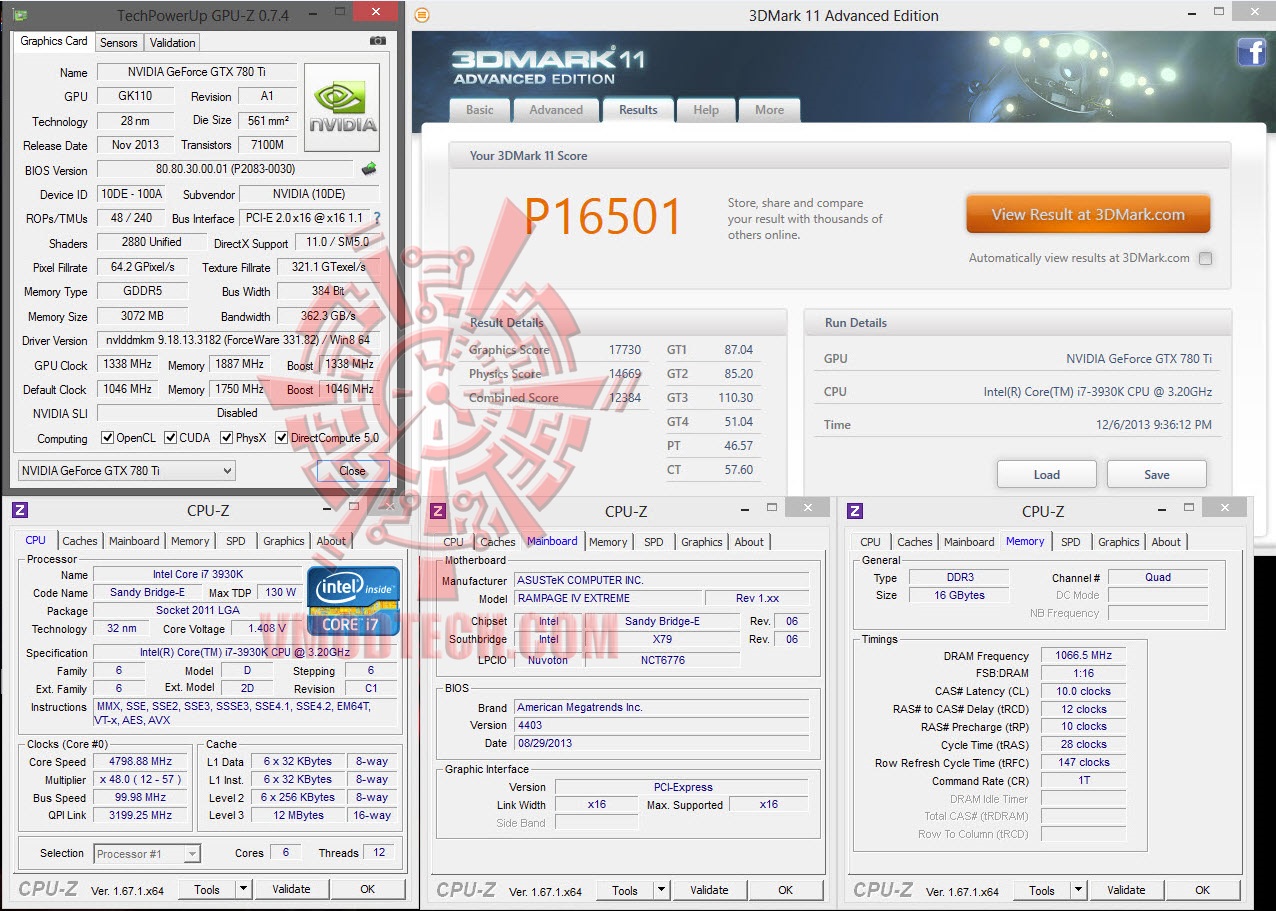Viewport: 1276px width, 911px height.
Task: Click the Driver Version field in GPU-Z
Action: pos(238,340)
